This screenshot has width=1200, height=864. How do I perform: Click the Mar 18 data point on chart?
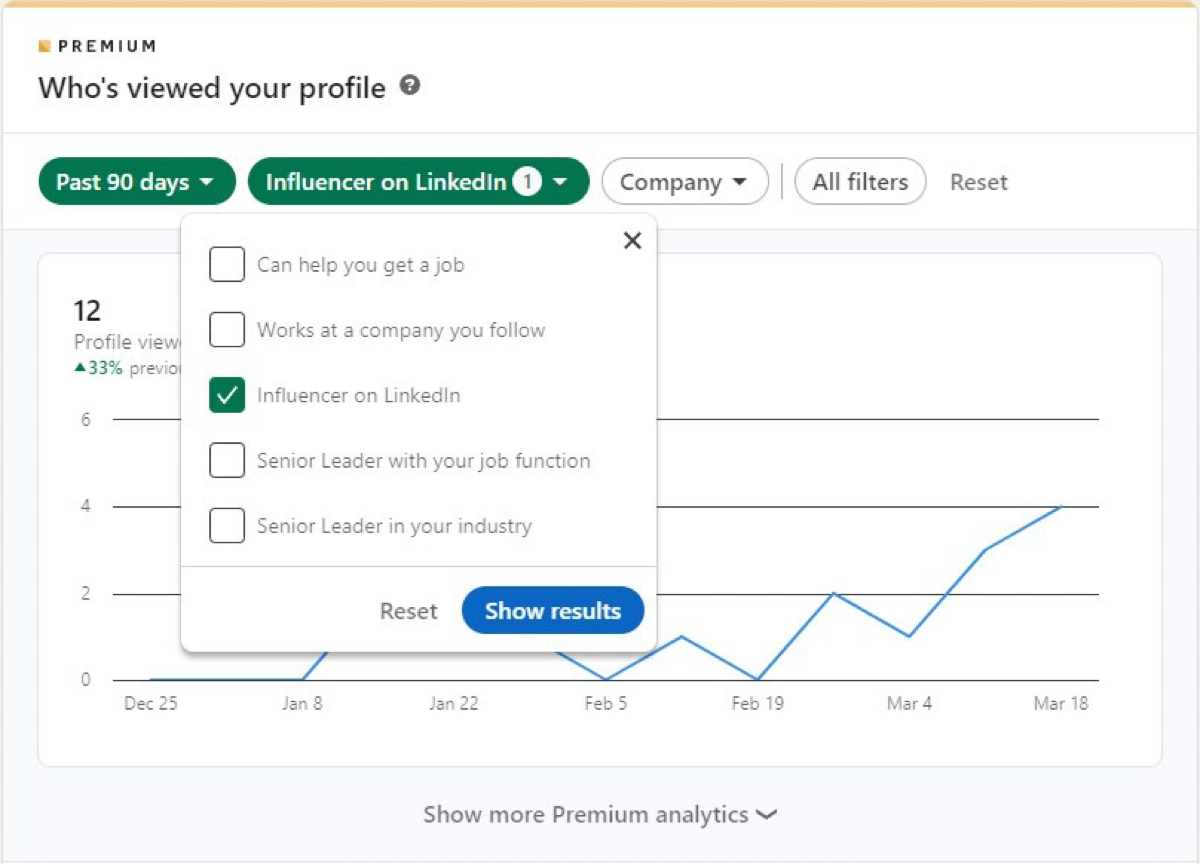click(x=1060, y=506)
